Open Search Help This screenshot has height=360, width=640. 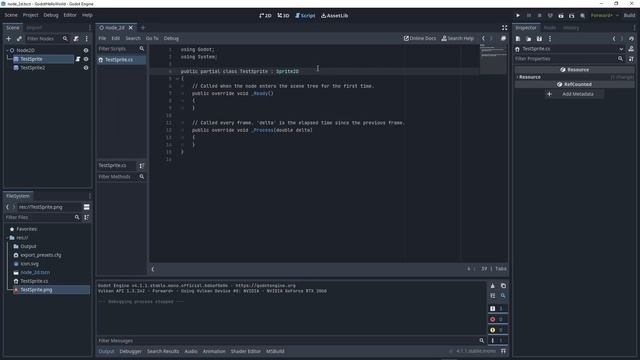458,38
